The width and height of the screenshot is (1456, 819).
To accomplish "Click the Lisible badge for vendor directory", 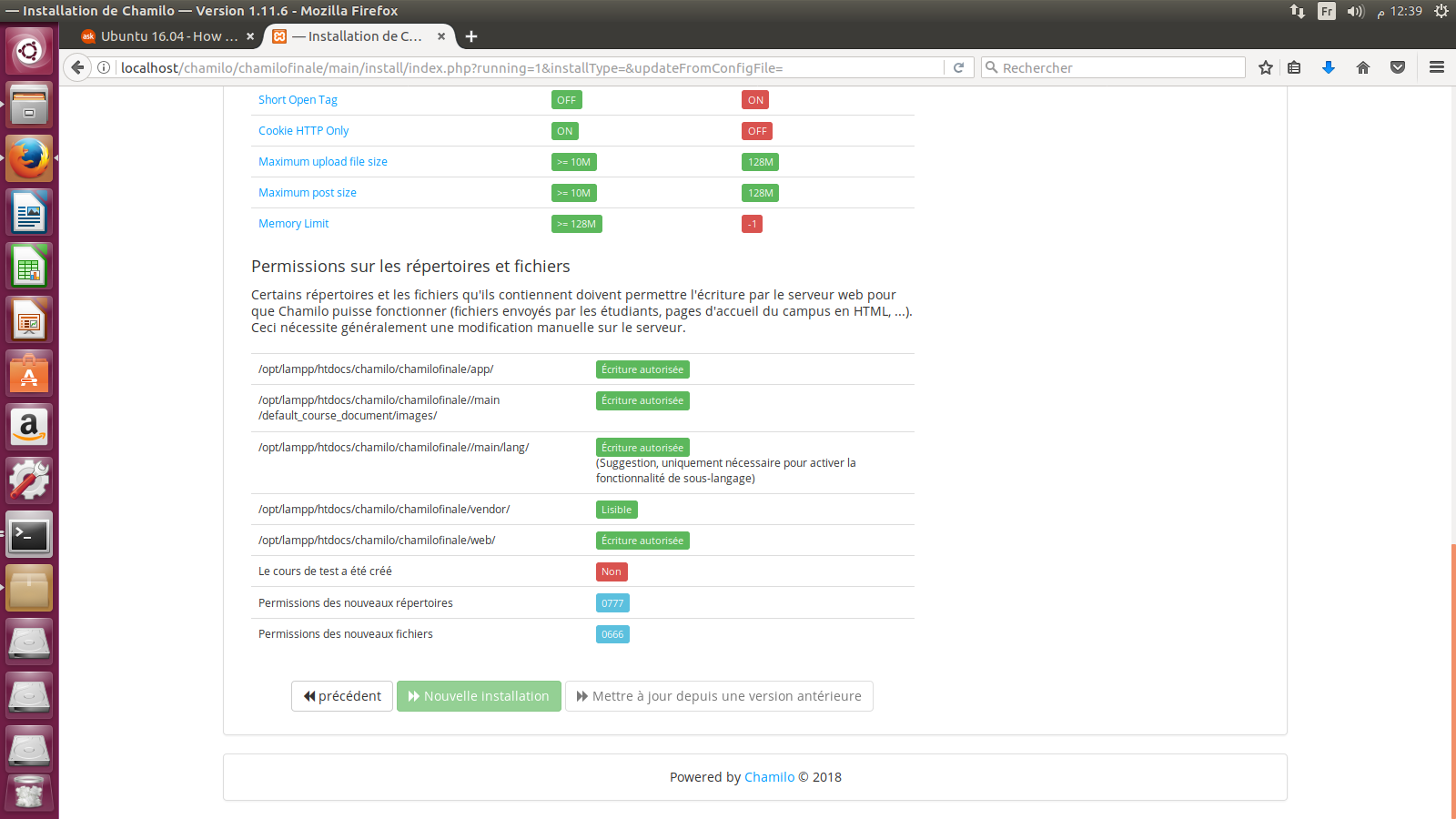I will coord(617,510).
